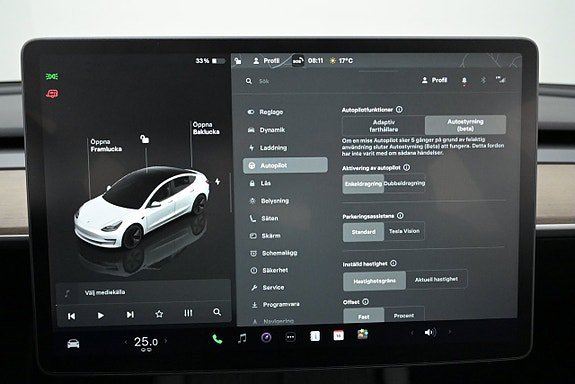Open the media equalizer icon
Viewport: 575px width, 384px height.
pyautogui.click(x=188, y=313)
